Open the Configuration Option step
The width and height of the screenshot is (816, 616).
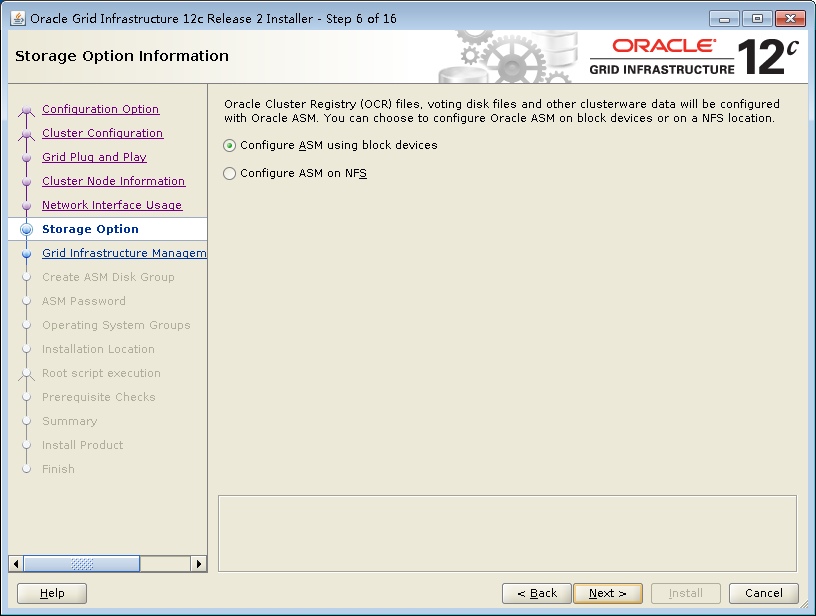[100, 109]
